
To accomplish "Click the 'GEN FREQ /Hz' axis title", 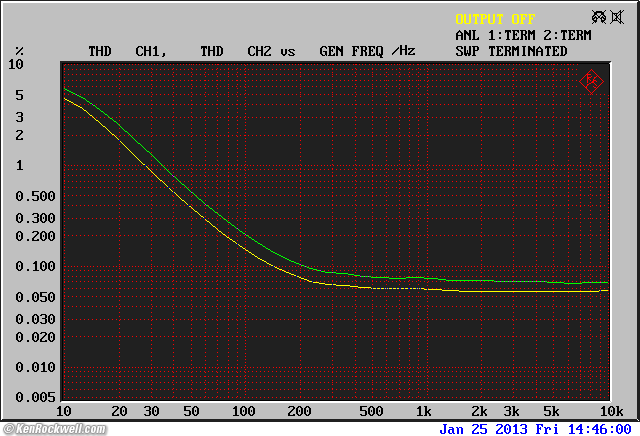I will 367,51.
